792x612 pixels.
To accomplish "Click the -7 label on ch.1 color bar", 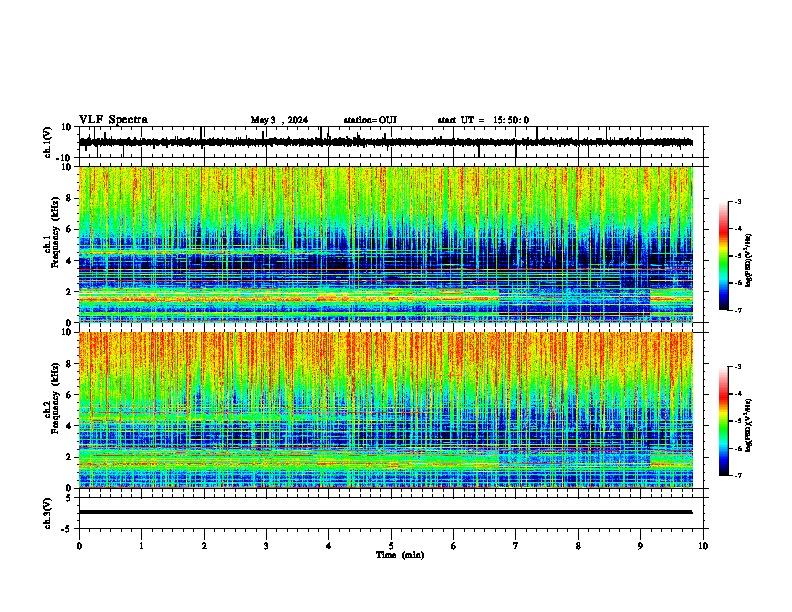I will tap(737, 310).
